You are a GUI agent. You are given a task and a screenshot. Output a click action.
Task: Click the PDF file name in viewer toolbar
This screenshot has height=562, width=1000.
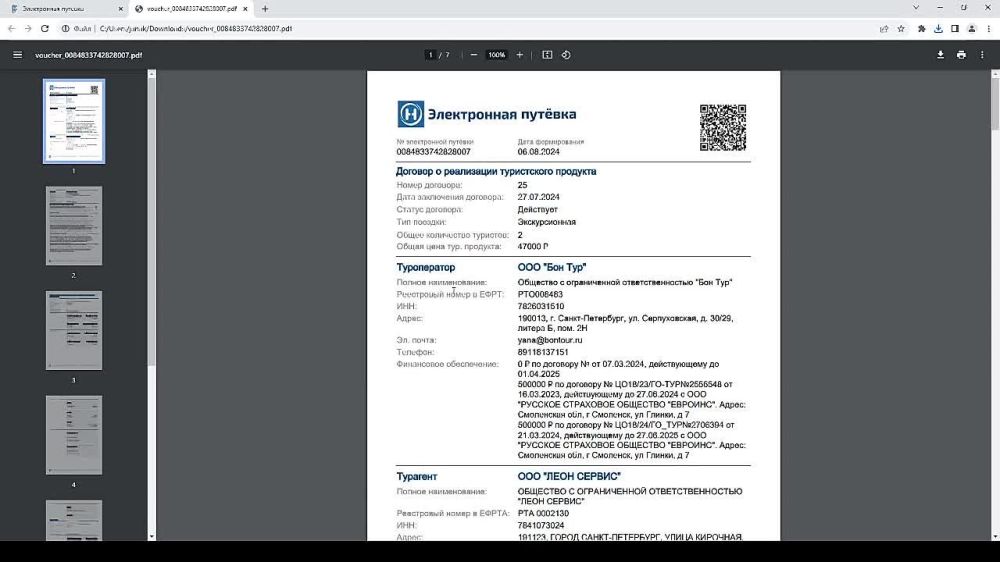pos(89,55)
